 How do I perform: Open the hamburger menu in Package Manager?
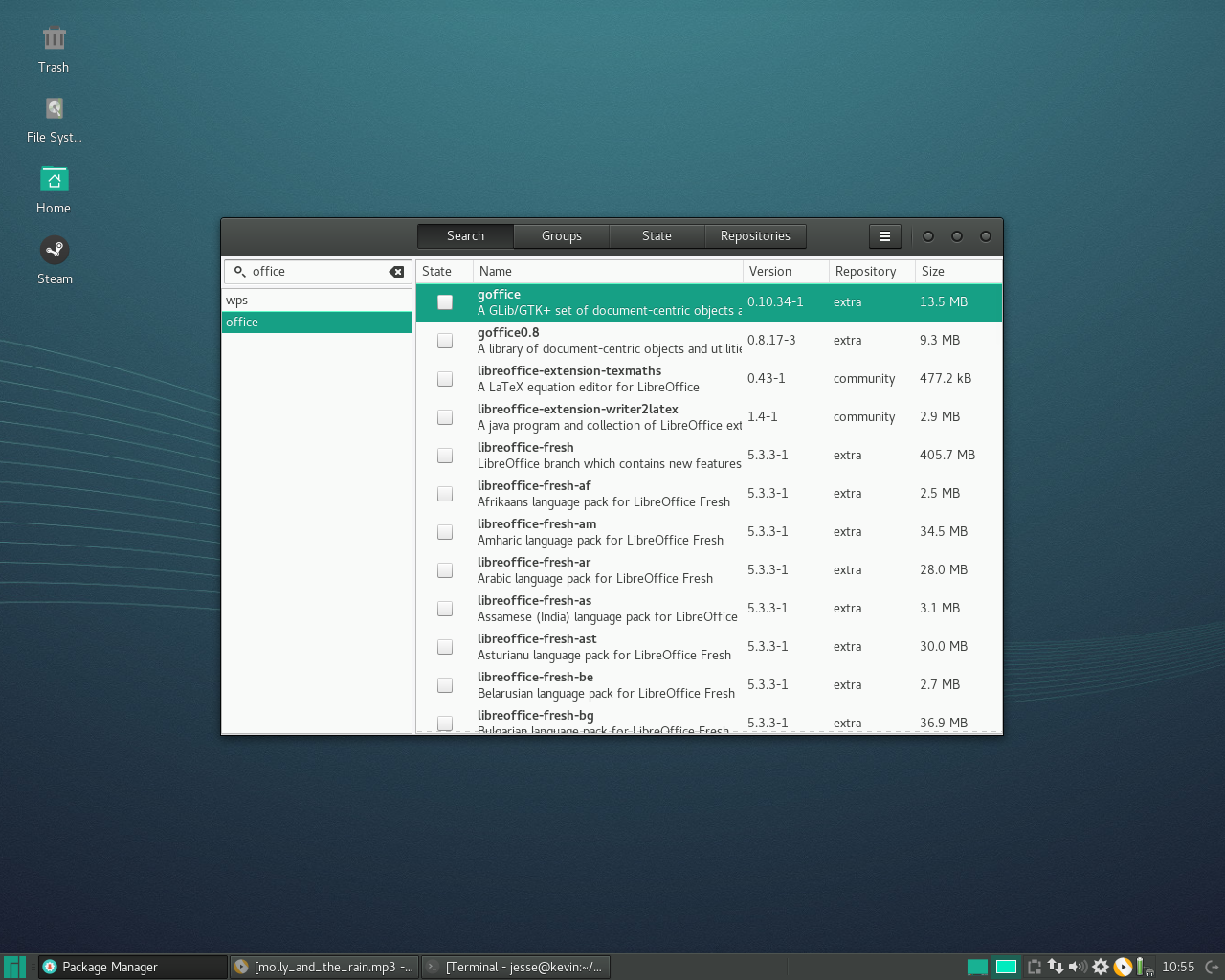click(x=884, y=236)
